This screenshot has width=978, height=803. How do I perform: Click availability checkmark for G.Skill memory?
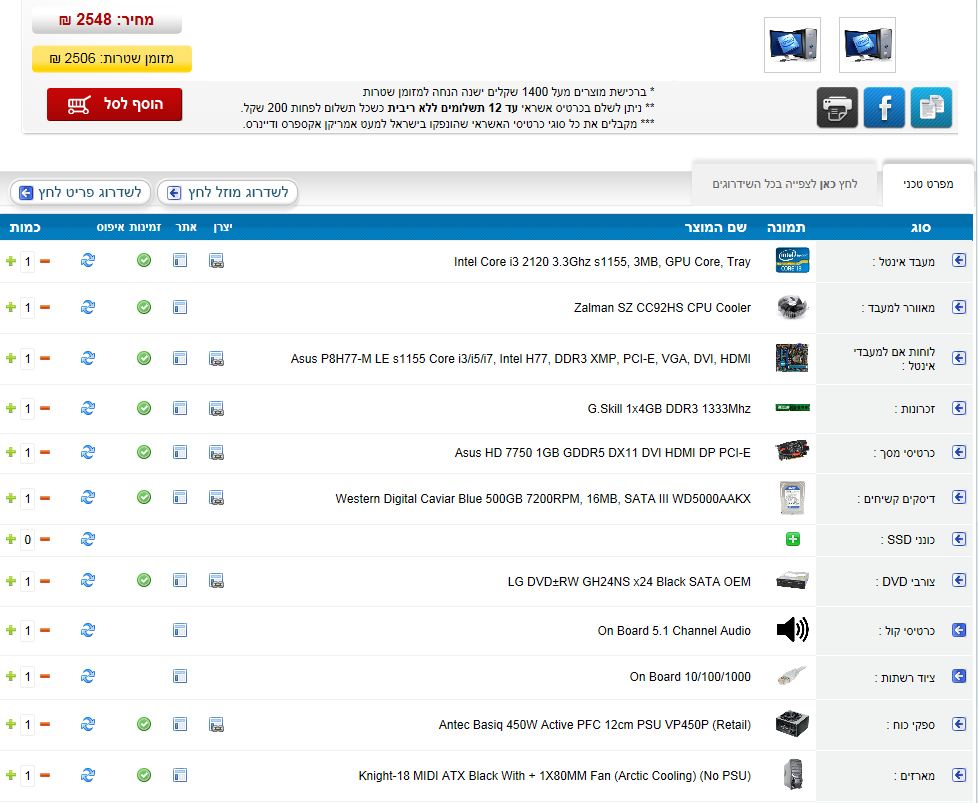click(x=144, y=408)
